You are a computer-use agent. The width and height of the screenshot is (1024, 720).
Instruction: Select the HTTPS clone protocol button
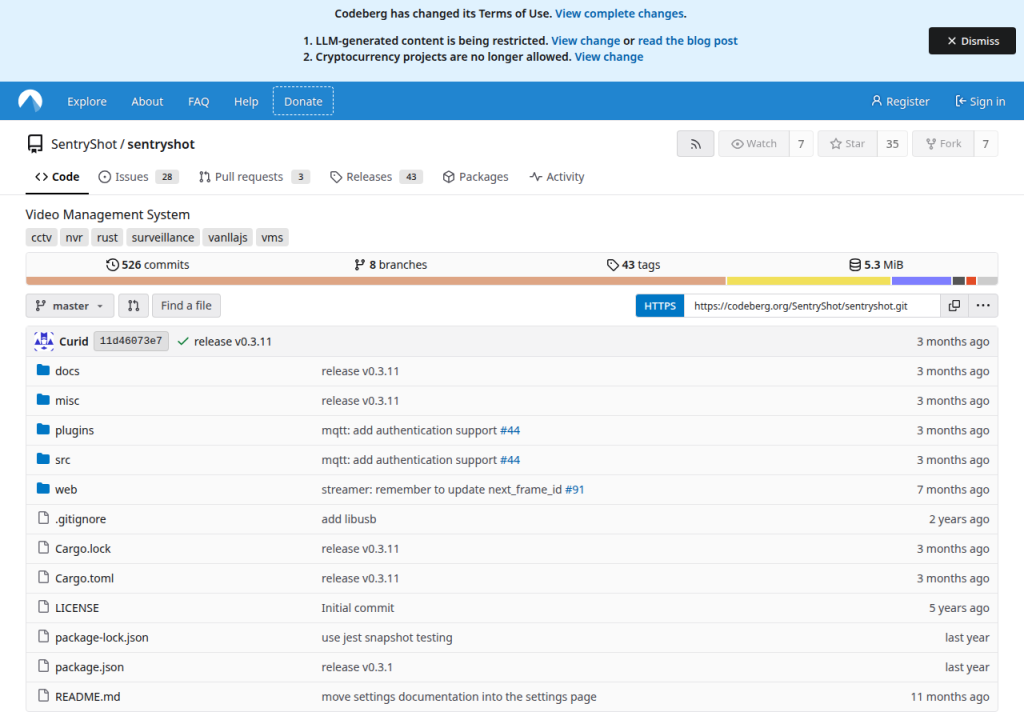[x=660, y=306]
